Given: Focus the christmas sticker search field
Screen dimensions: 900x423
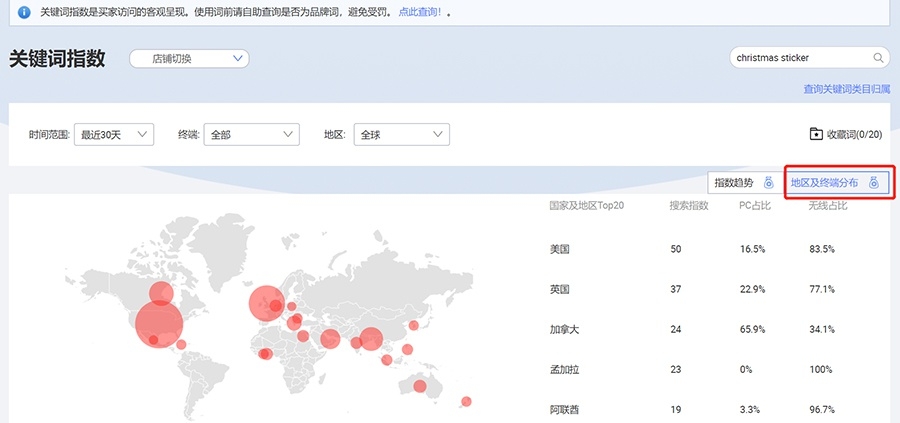Looking at the screenshot, I should click(x=800, y=58).
